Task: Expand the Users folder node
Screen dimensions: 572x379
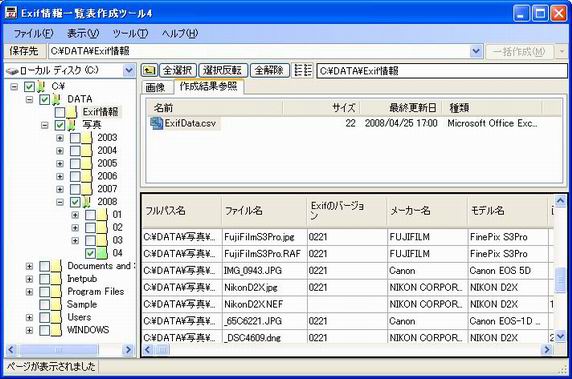Action: [x=29, y=317]
